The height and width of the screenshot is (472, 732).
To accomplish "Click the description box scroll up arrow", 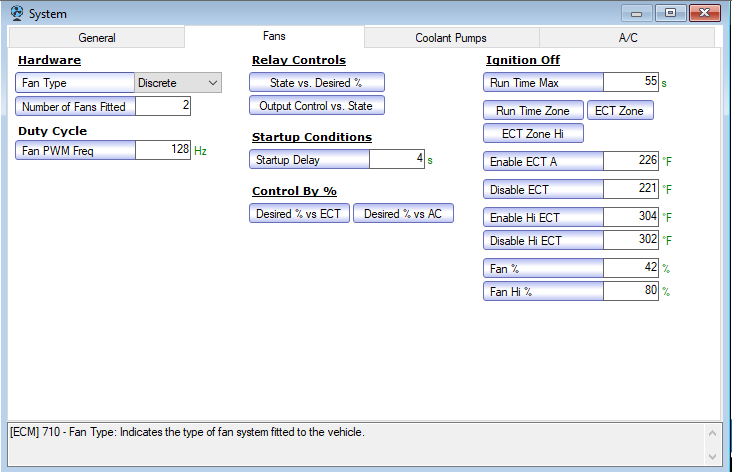I will (x=712, y=433).
